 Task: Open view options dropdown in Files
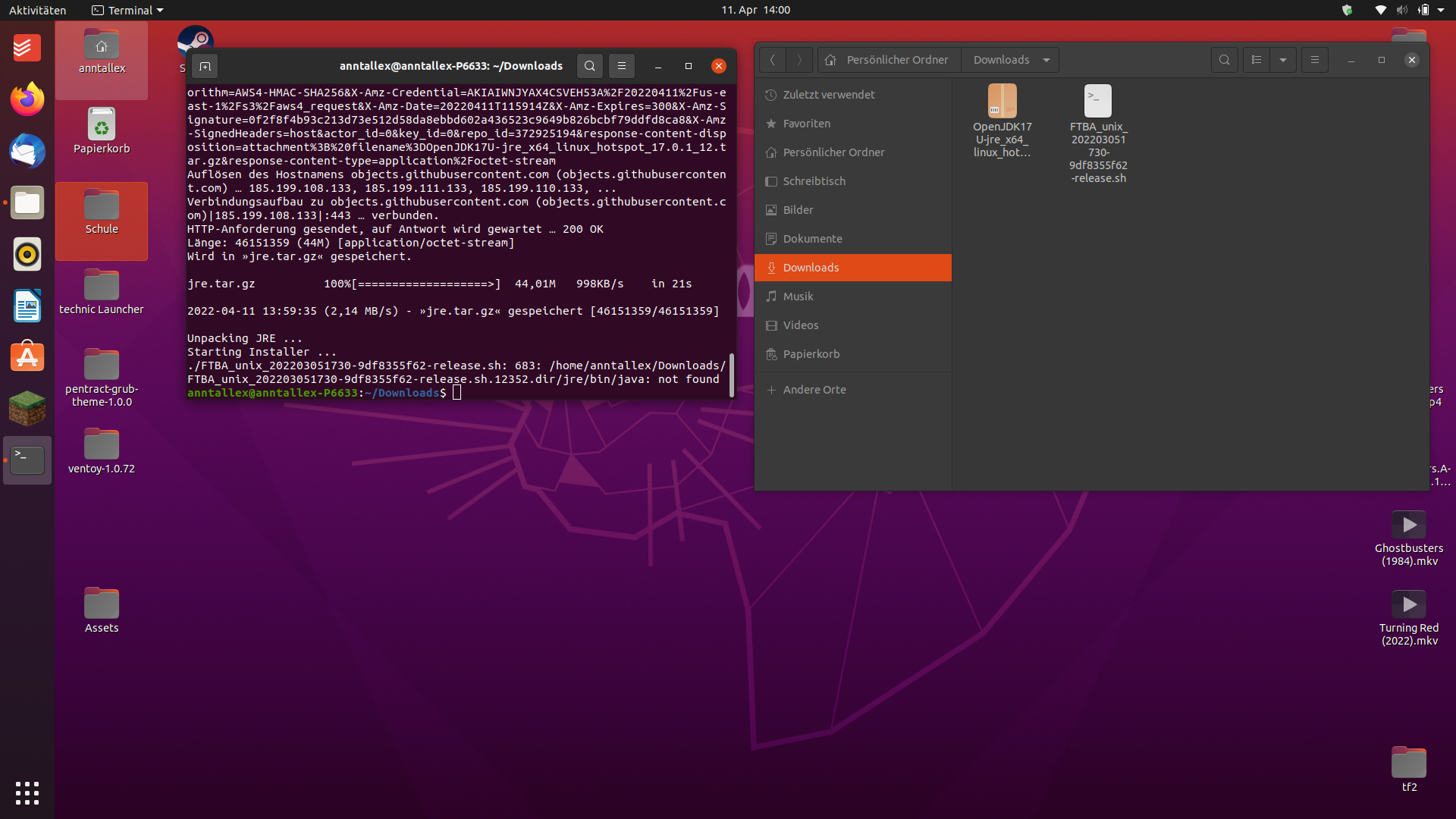(x=1283, y=60)
